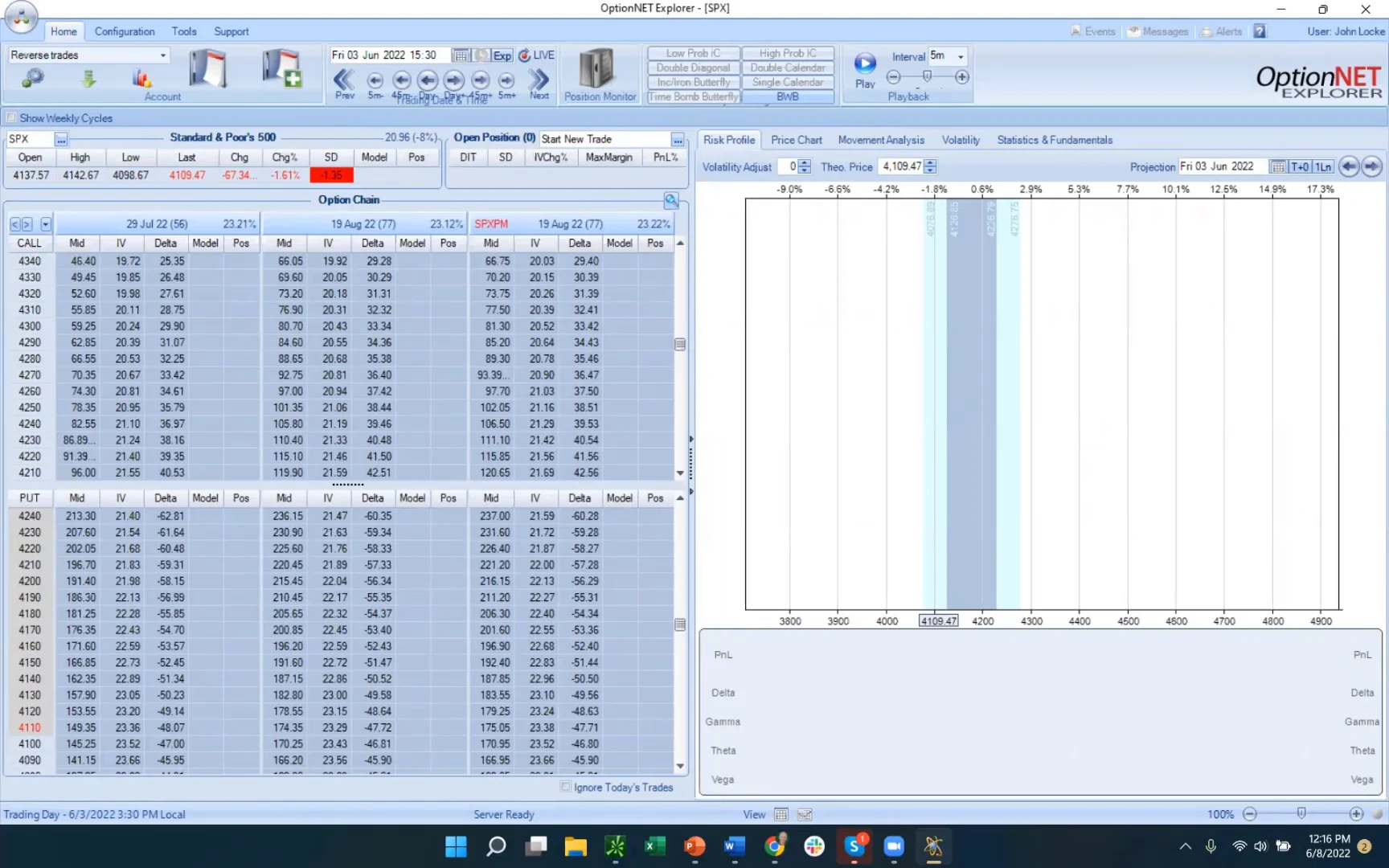Open the SPX symbol browse button
This screenshot has width=1389, height=868.
(x=60, y=139)
